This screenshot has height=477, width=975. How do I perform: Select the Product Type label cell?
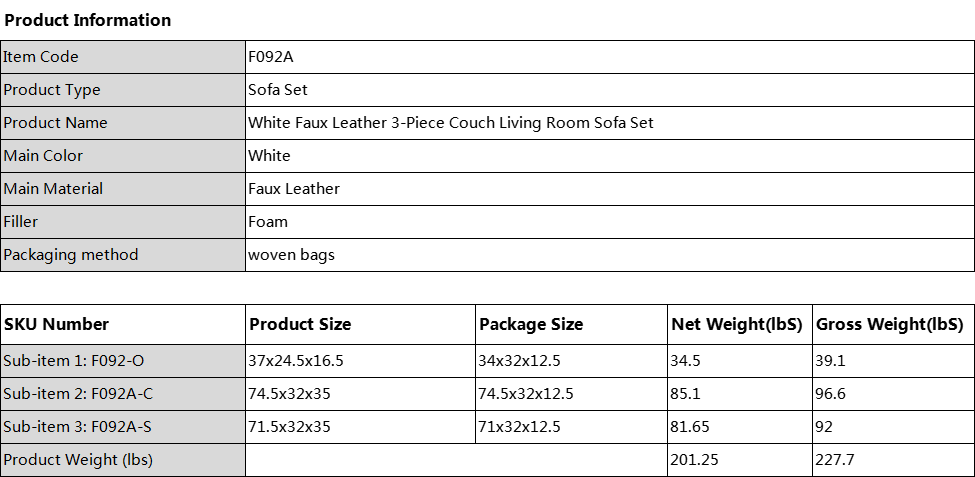coord(52,90)
